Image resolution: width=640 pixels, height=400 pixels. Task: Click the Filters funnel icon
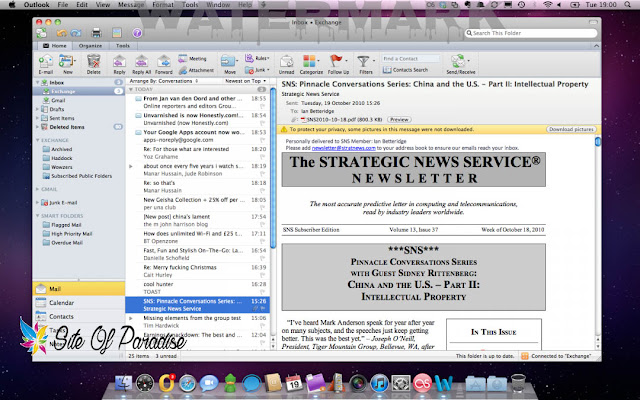pyautogui.click(x=363, y=62)
